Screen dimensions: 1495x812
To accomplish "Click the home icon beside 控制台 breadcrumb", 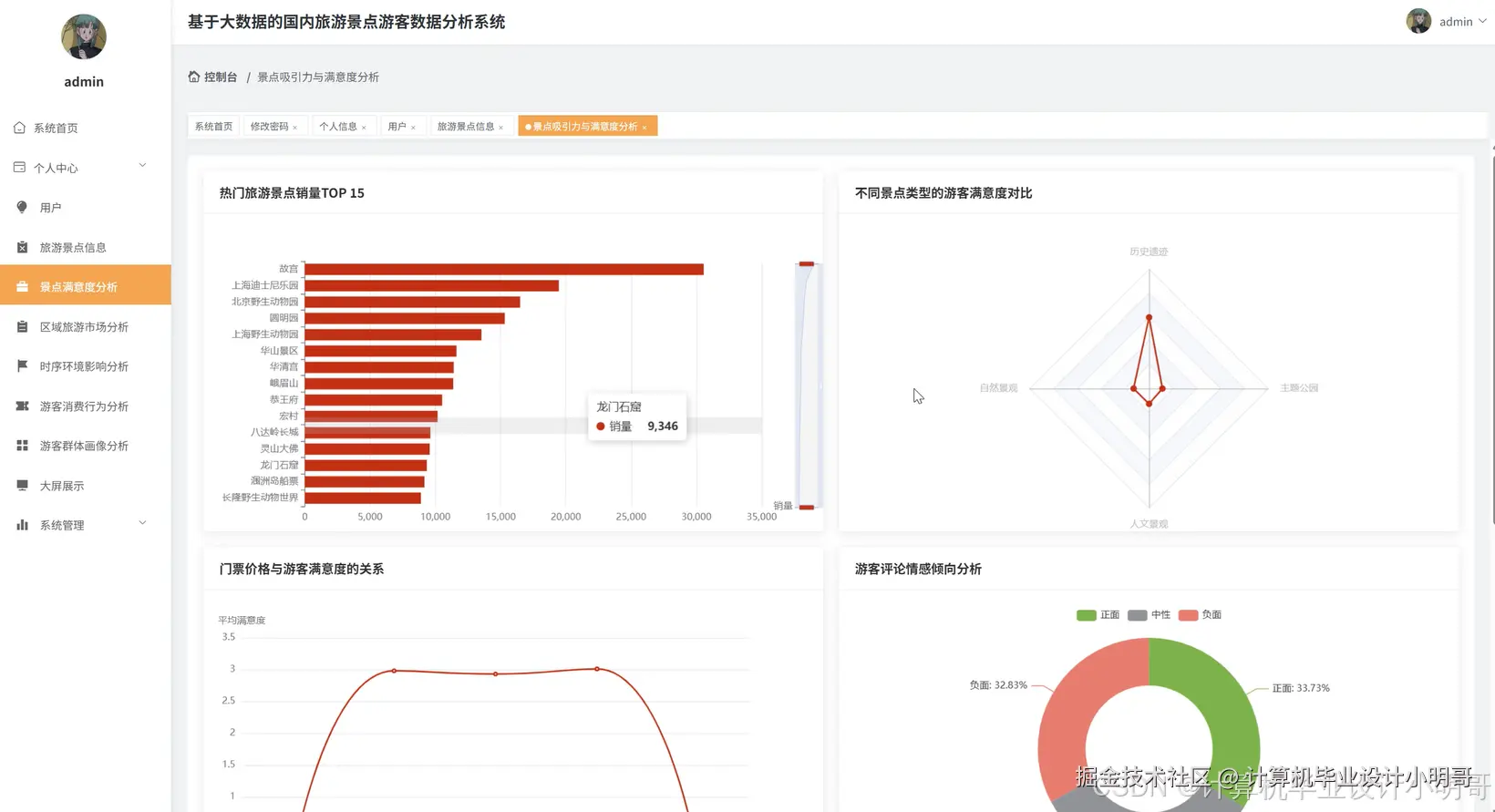I will coord(194,77).
